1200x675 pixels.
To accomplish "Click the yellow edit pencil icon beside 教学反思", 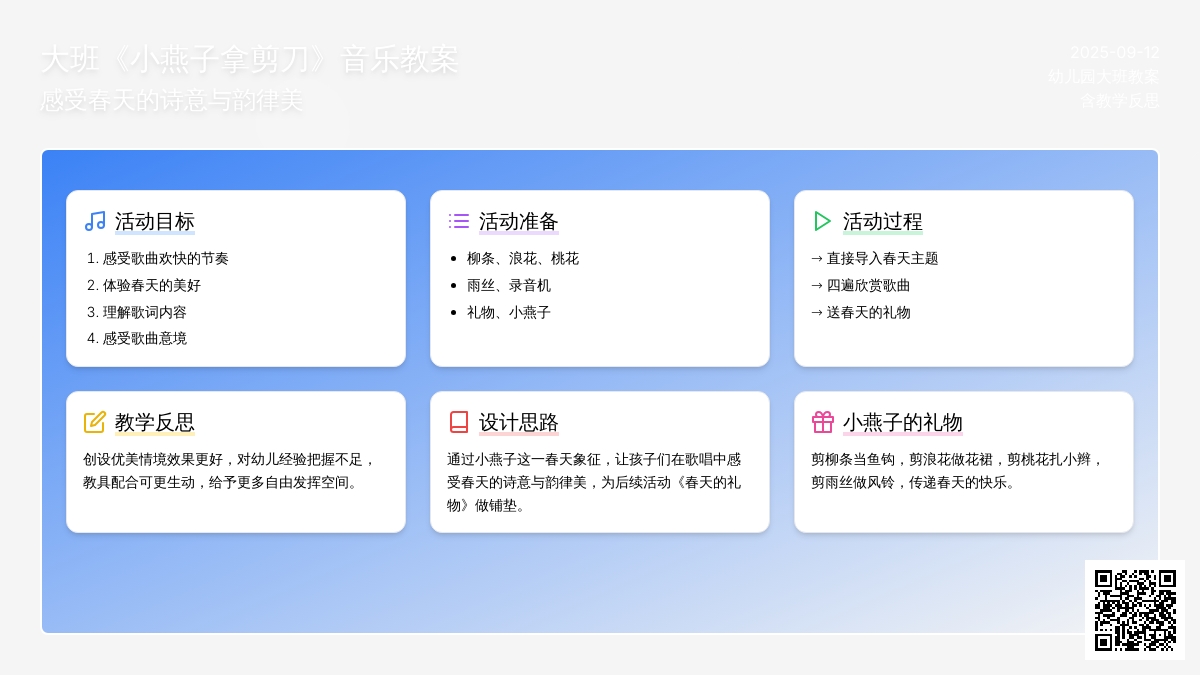I will coord(95,422).
